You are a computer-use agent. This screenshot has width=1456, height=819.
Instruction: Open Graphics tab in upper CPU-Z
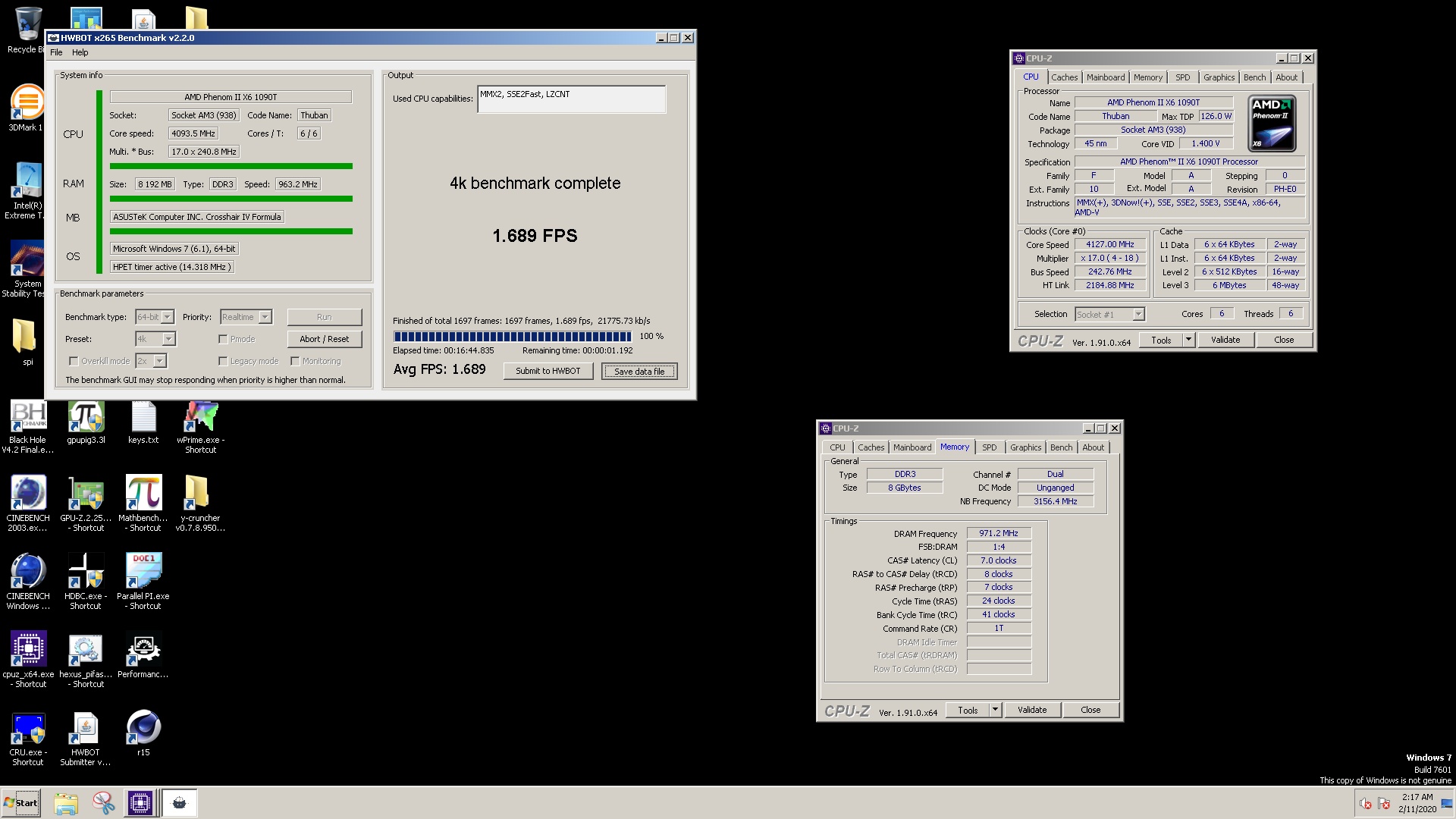pos(1219,77)
